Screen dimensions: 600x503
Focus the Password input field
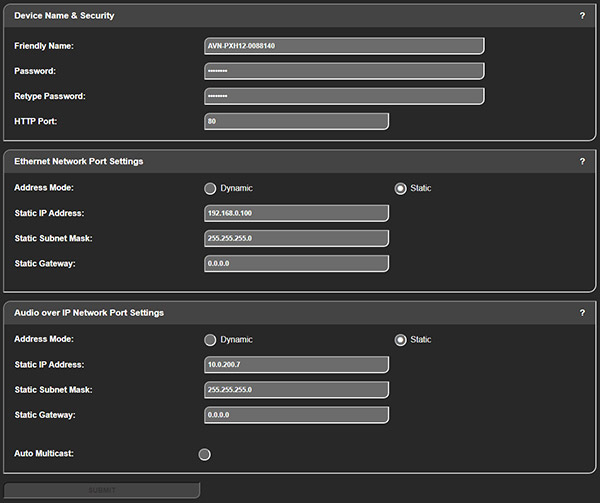344,71
